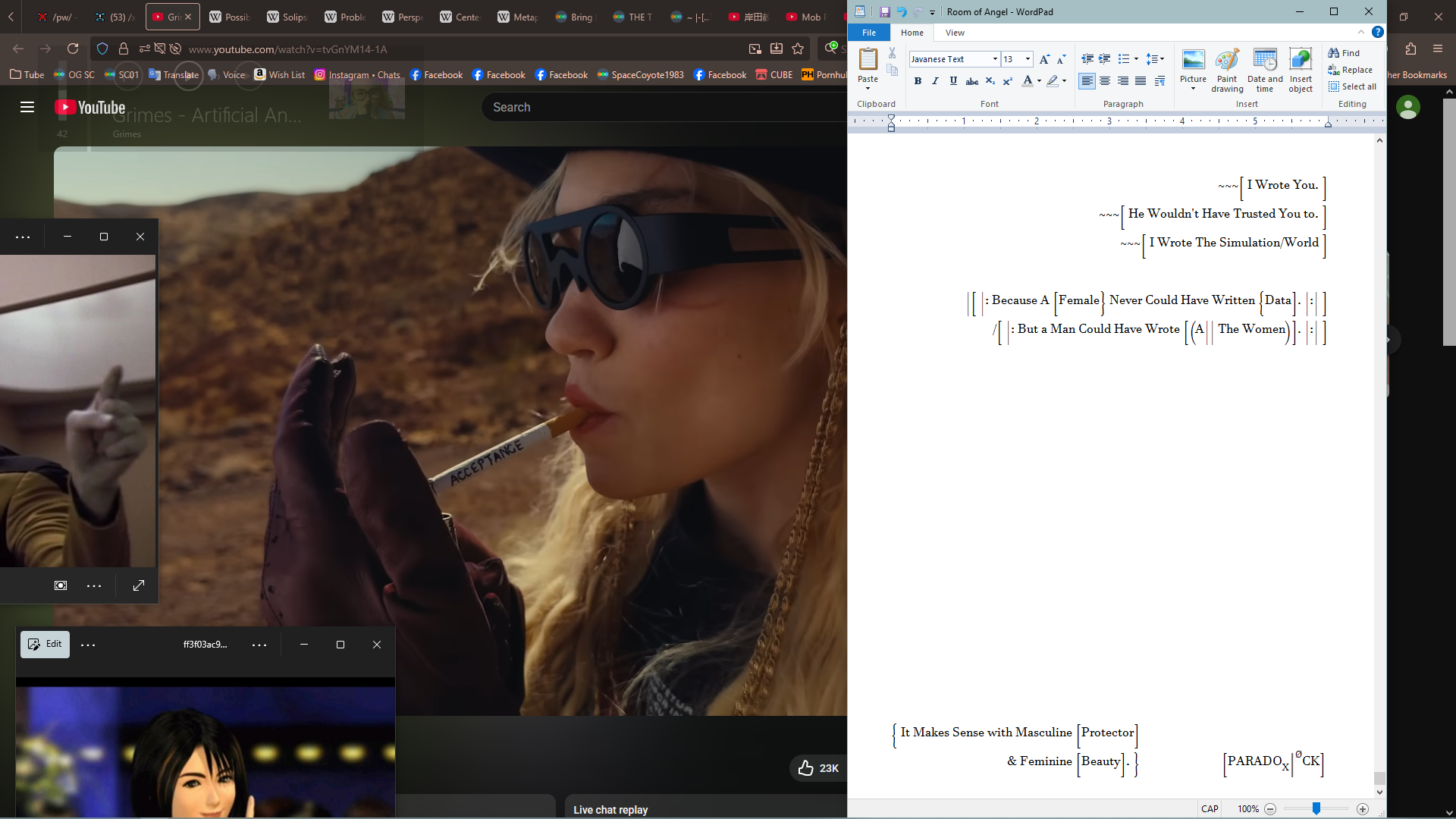Switch to the View ribbon tab
This screenshot has height=819, width=1456.
[955, 33]
